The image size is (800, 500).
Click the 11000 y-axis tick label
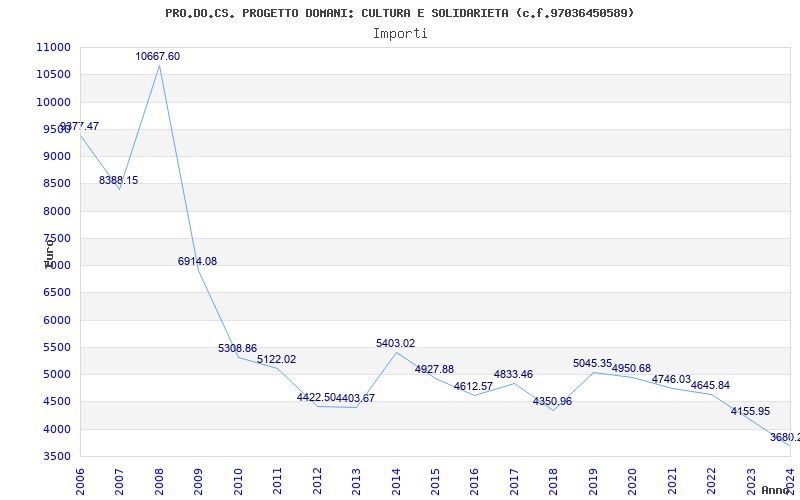pyautogui.click(x=54, y=47)
